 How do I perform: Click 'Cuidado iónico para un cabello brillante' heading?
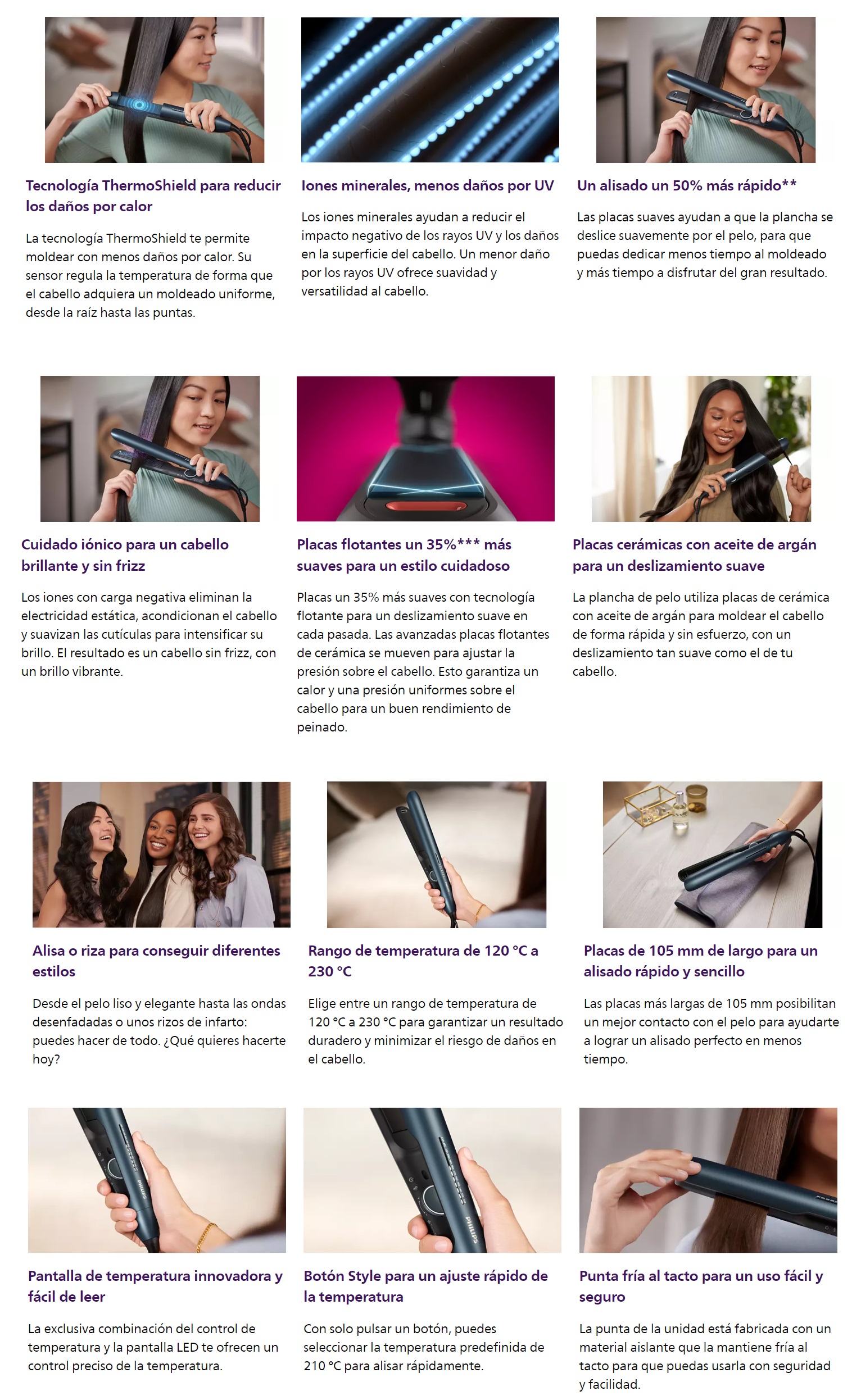[x=125, y=555]
